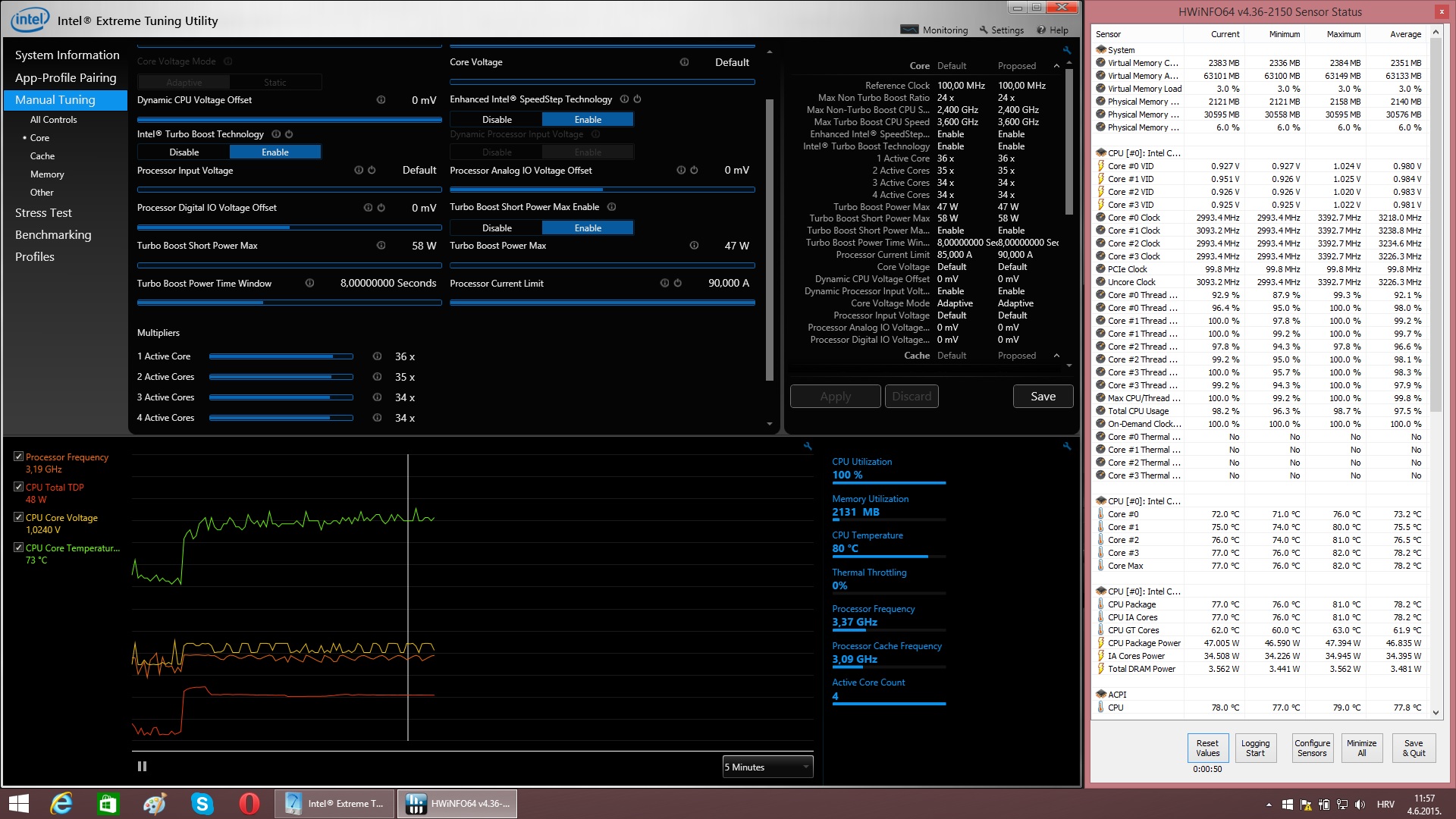Click info icon next to Core Voltage

click(684, 62)
